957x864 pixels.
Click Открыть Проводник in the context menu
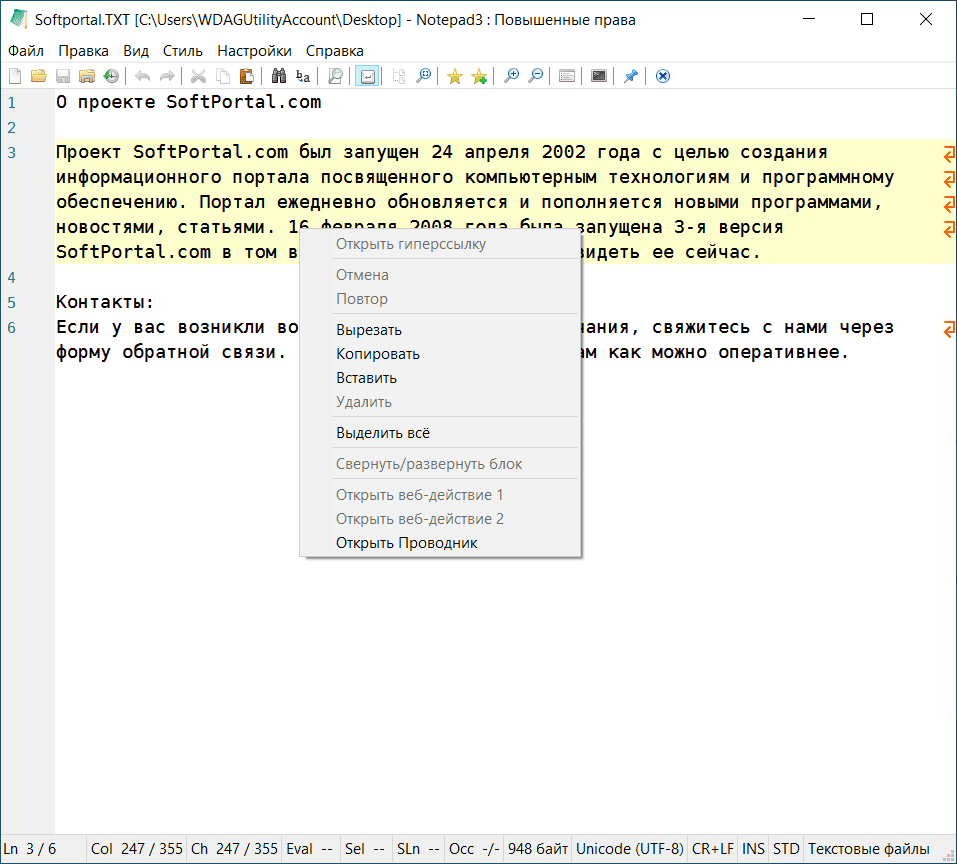coord(407,543)
